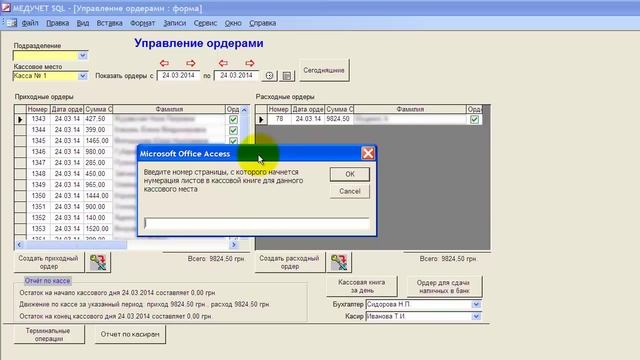Image resolution: width=640 pixels, height=360 pixels.
Task: Click keys icon next to Создать расходный ордер
Action: click(339, 262)
